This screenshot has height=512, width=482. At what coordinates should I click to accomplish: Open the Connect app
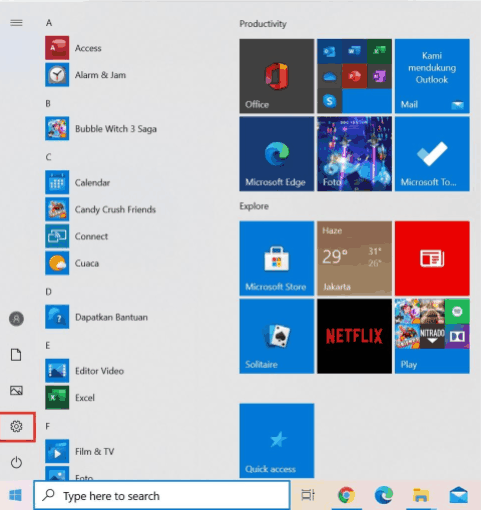[x=76, y=236]
